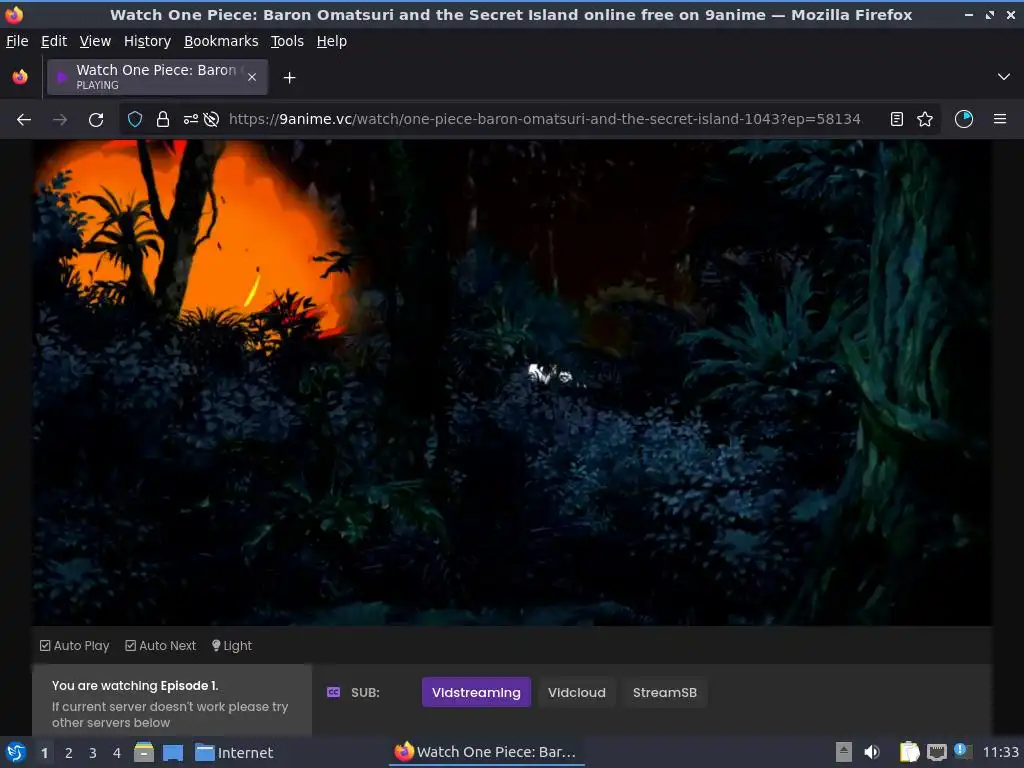Select the Firefox window in the taskbar
The image size is (1024, 768).
487,752
